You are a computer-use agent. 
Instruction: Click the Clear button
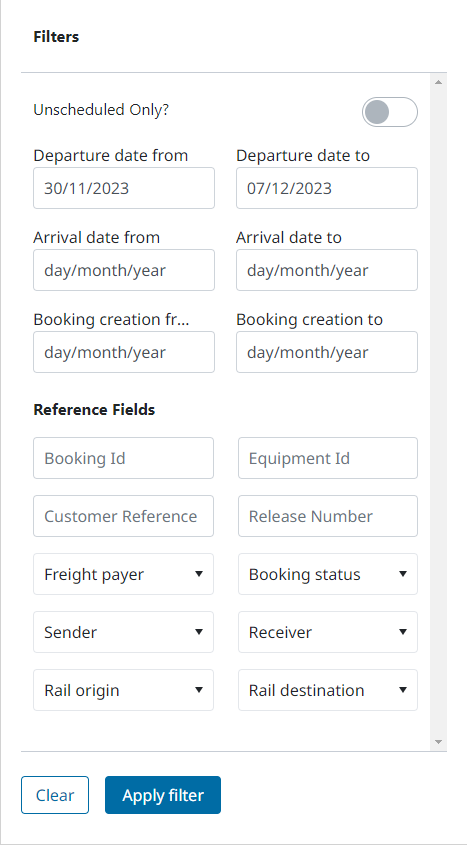55,795
